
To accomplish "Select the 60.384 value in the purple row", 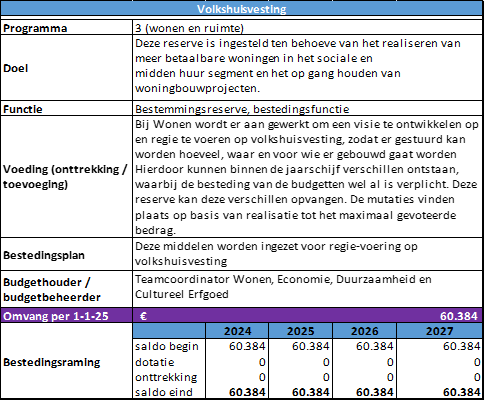I will pos(459,316).
